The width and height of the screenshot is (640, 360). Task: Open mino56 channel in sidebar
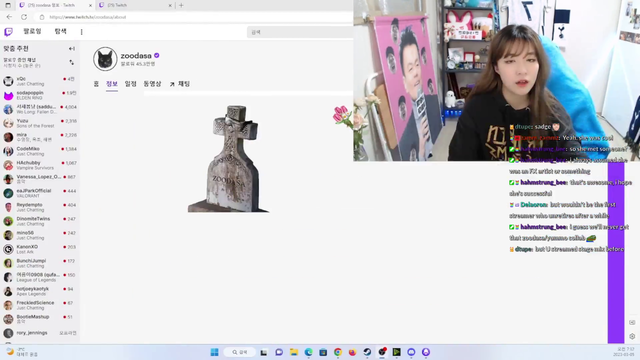[40, 235]
